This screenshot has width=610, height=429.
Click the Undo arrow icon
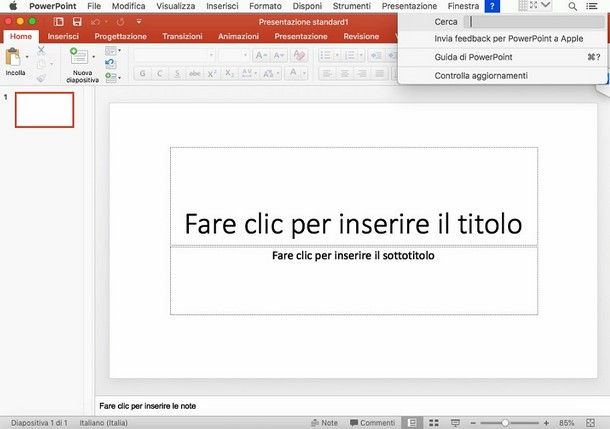click(x=95, y=22)
